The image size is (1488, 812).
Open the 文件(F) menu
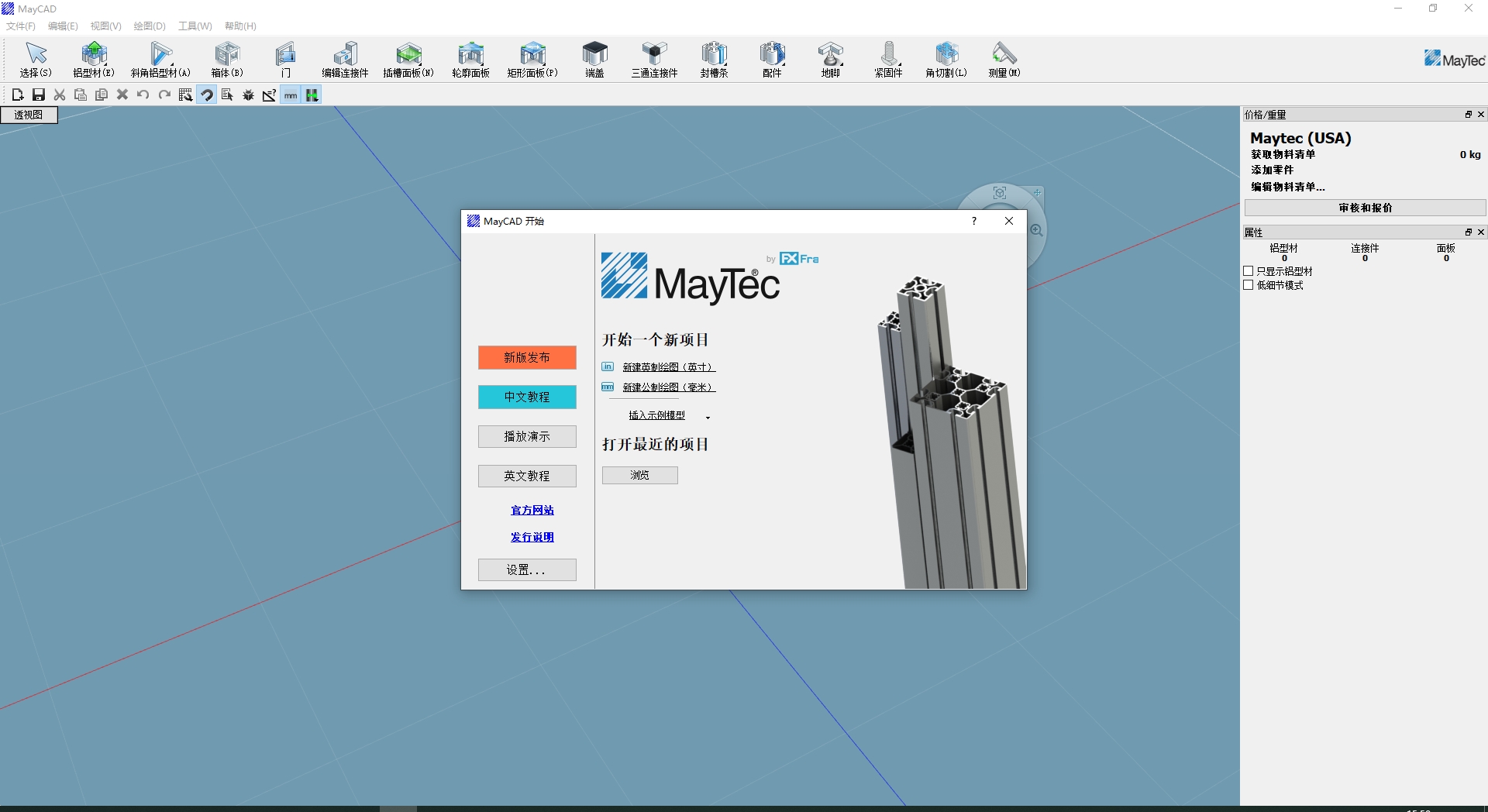20,26
